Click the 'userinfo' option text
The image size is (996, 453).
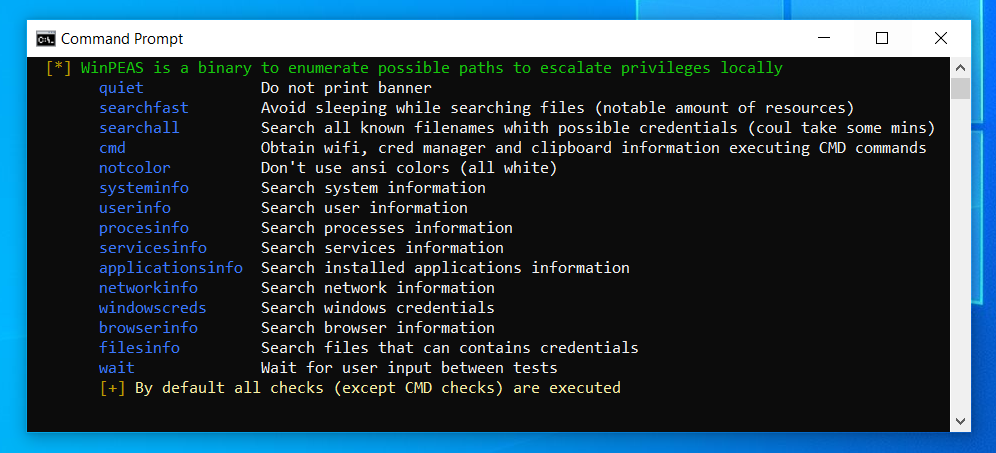pos(135,208)
